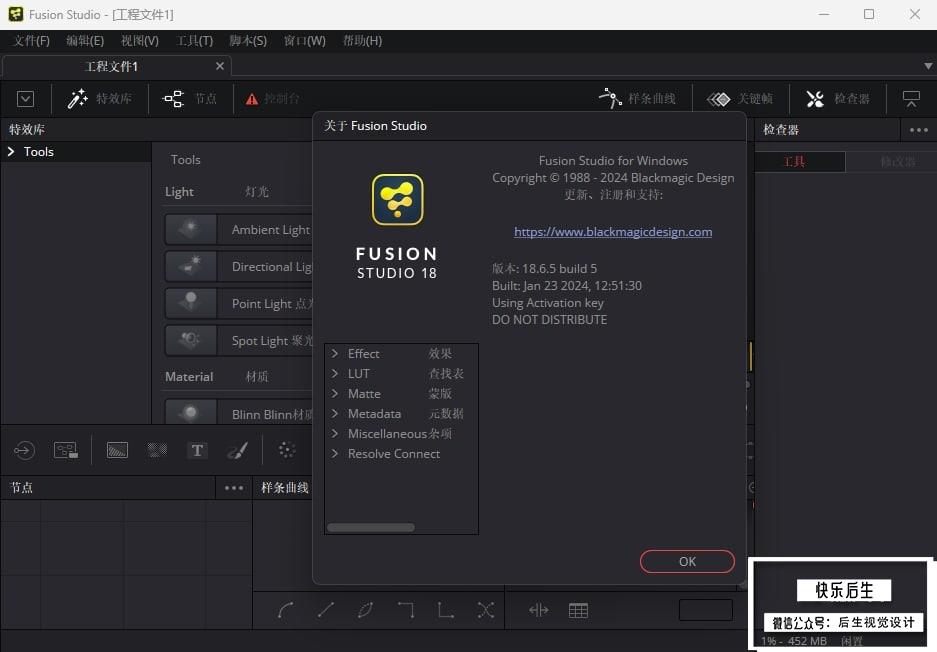The image size is (937, 652).
Task: Click the "Material 材质" section header
Action: point(217,376)
